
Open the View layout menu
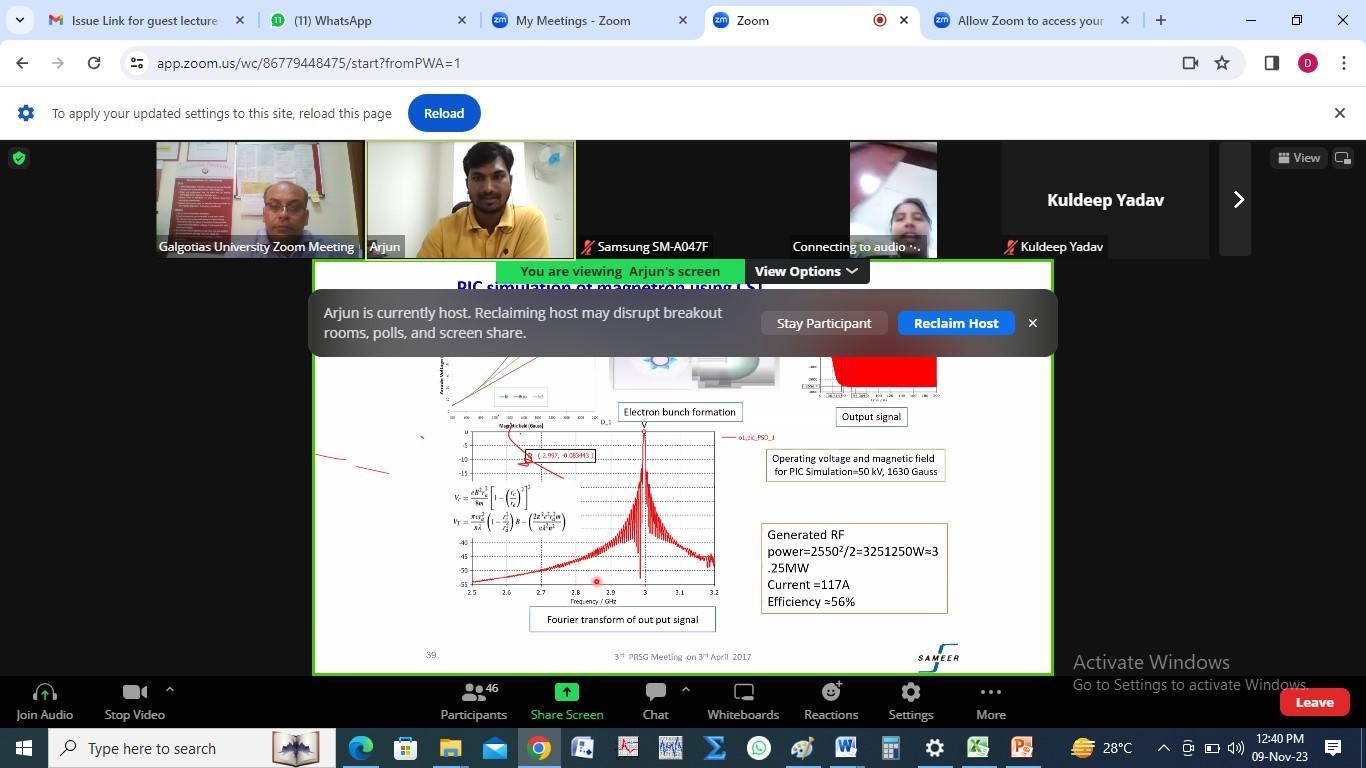1299,158
